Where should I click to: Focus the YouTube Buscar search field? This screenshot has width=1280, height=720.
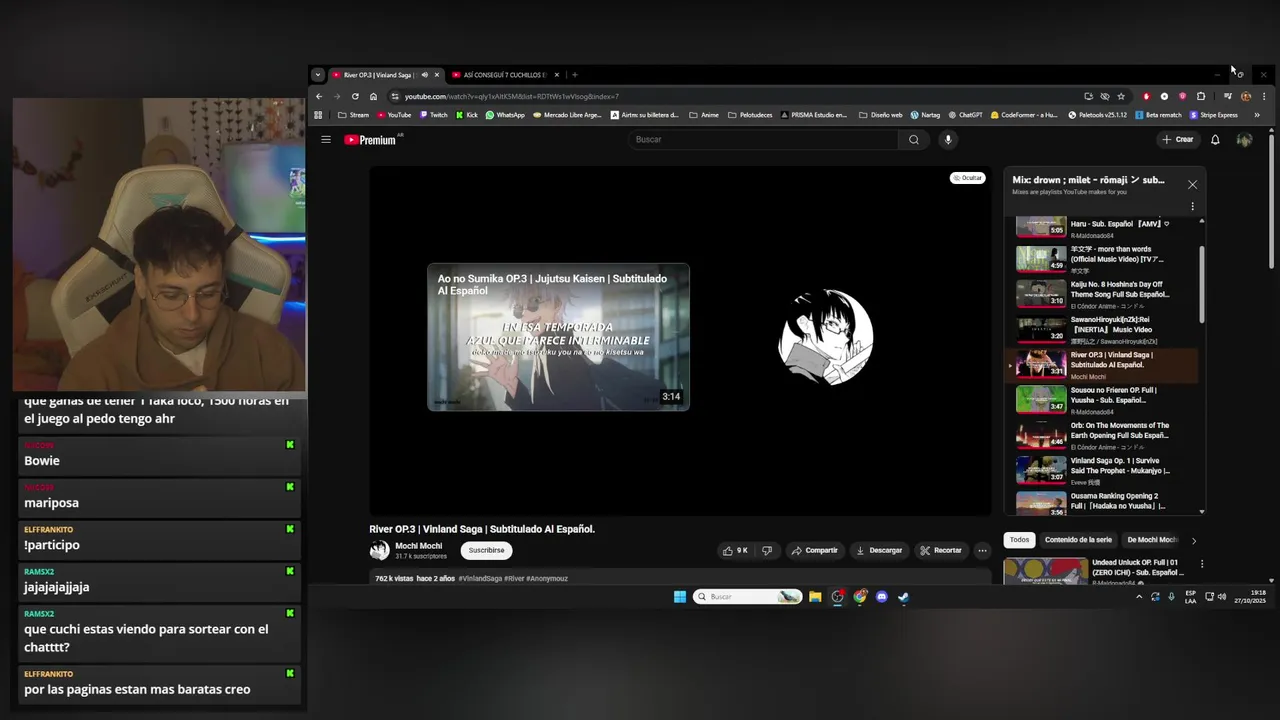[x=764, y=139]
